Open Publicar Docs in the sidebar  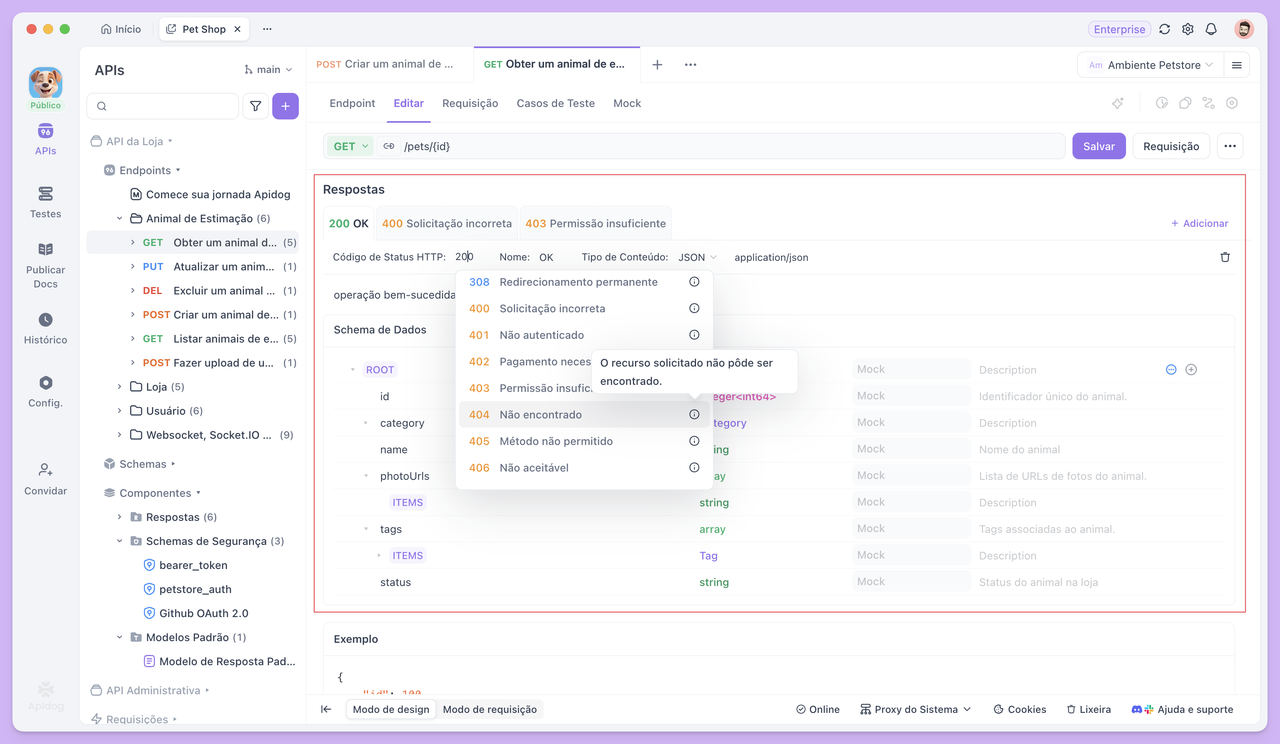click(45, 265)
